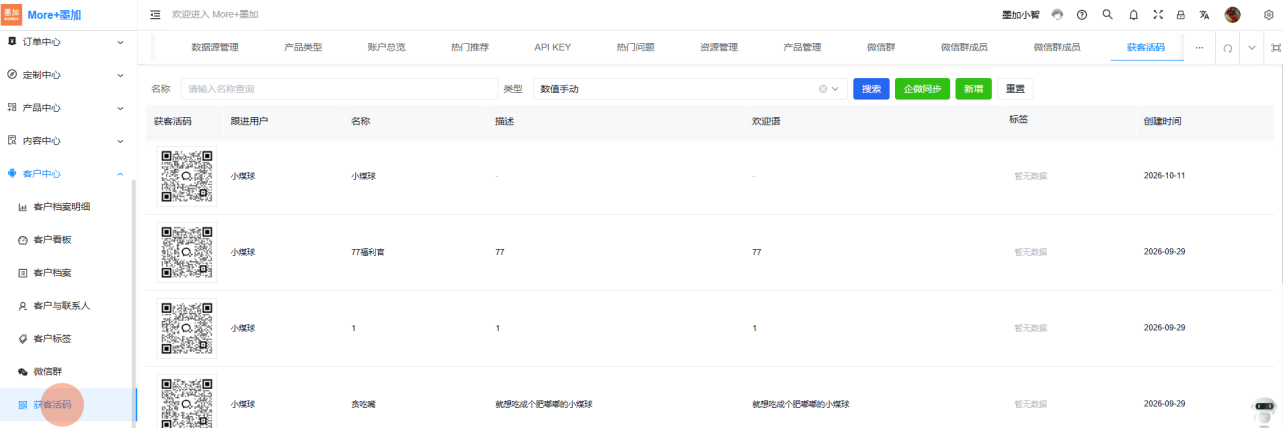1283x428 pixels.
Task: Collapse the 客户中心 menu chevron
Action: tap(120, 174)
